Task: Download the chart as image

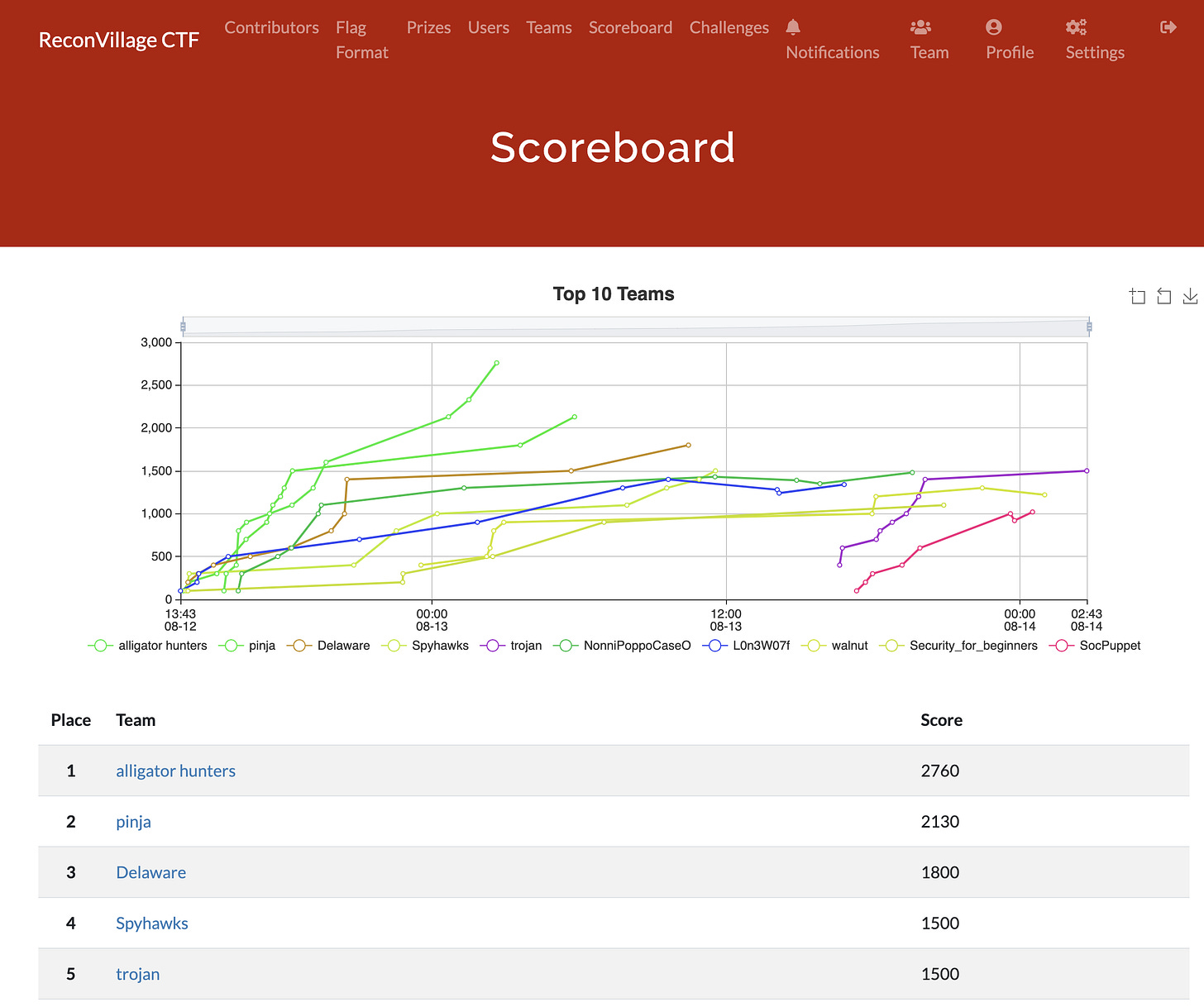Action: [x=1190, y=296]
